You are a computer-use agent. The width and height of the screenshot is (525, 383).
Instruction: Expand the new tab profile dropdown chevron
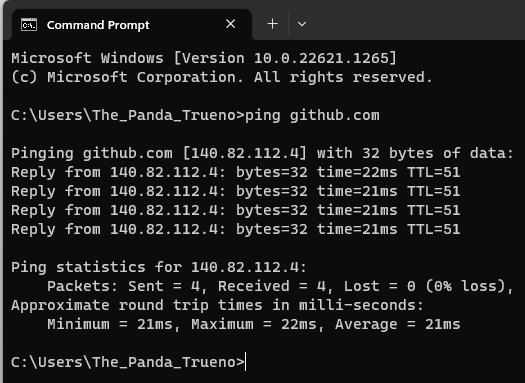[302, 24]
